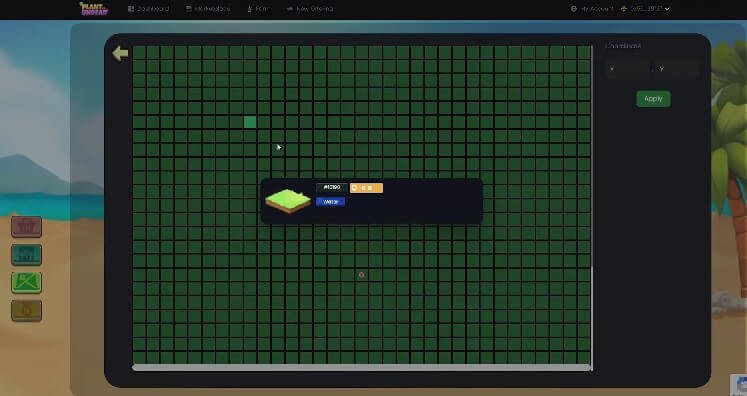Open the Dashboard menu item

pos(148,9)
